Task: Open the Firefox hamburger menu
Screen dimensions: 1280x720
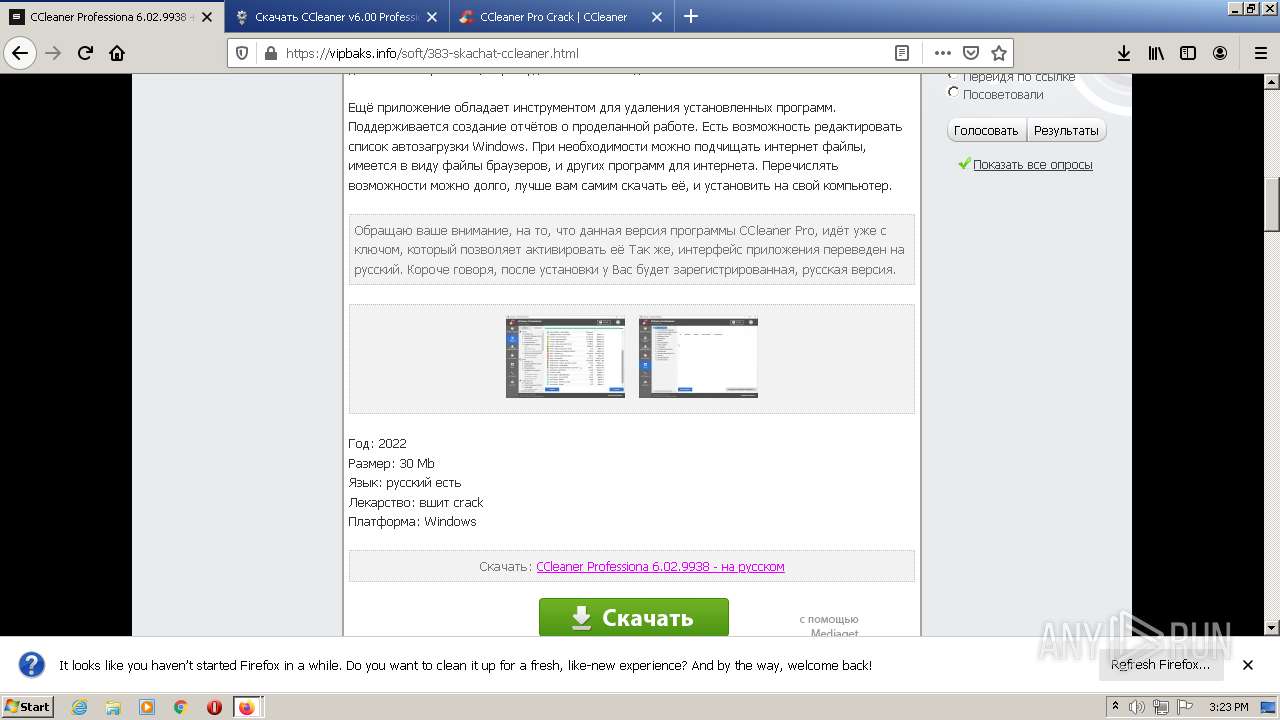Action: click(x=1260, y=53)
